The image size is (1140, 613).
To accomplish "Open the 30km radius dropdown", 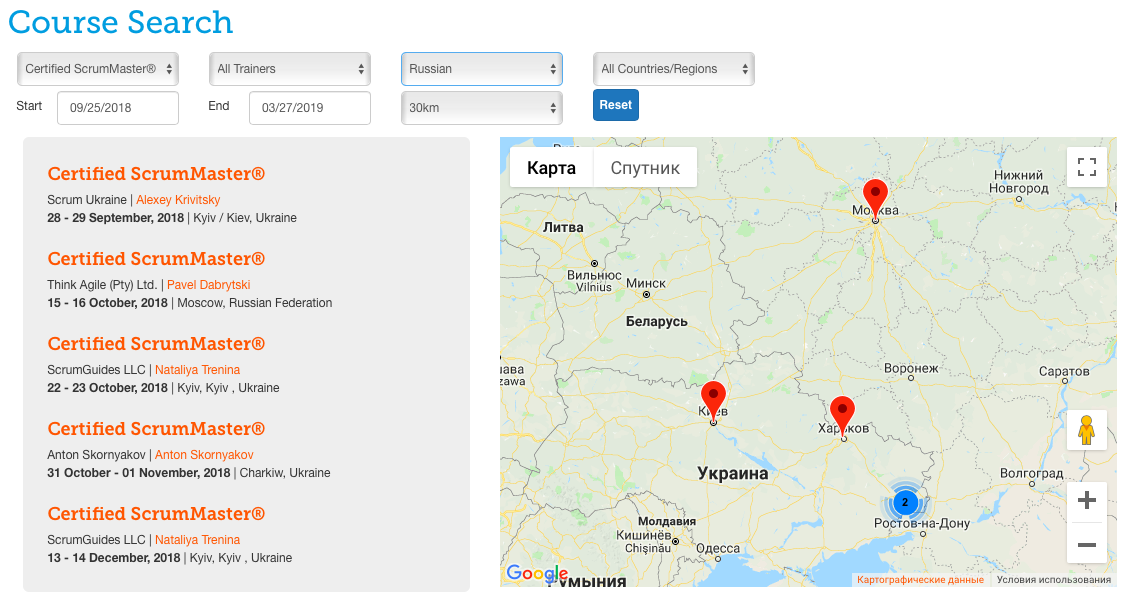I will click(x=481, y=108).
